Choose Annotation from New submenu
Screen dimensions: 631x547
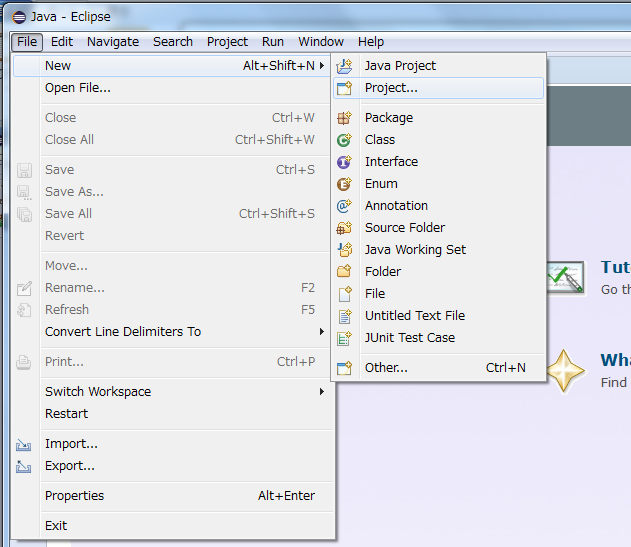pyautogui.click(x=438, y=206)
